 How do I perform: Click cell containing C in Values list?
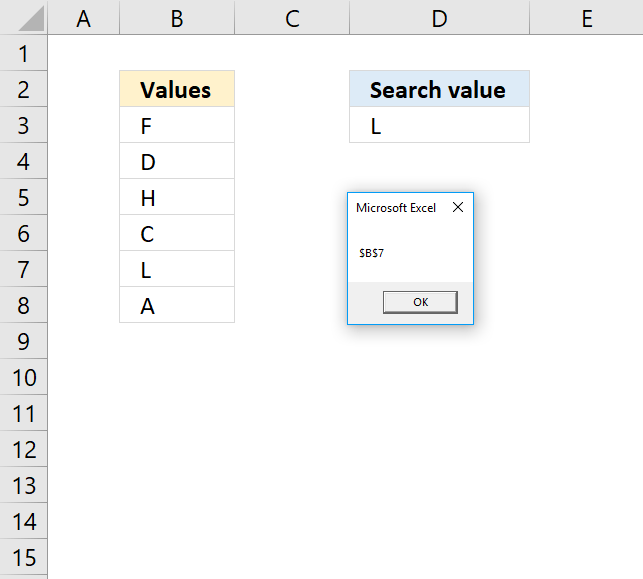[x=176, y=234]
